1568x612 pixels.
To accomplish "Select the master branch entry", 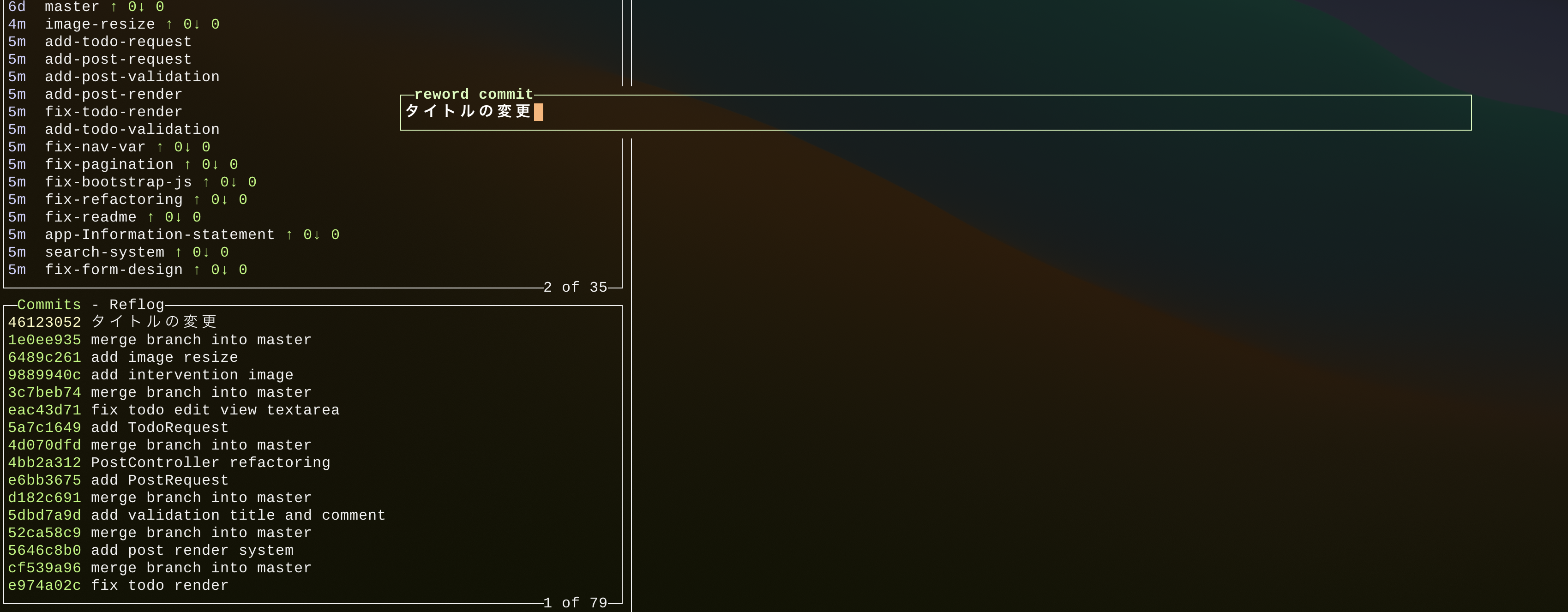I will 72,6.
